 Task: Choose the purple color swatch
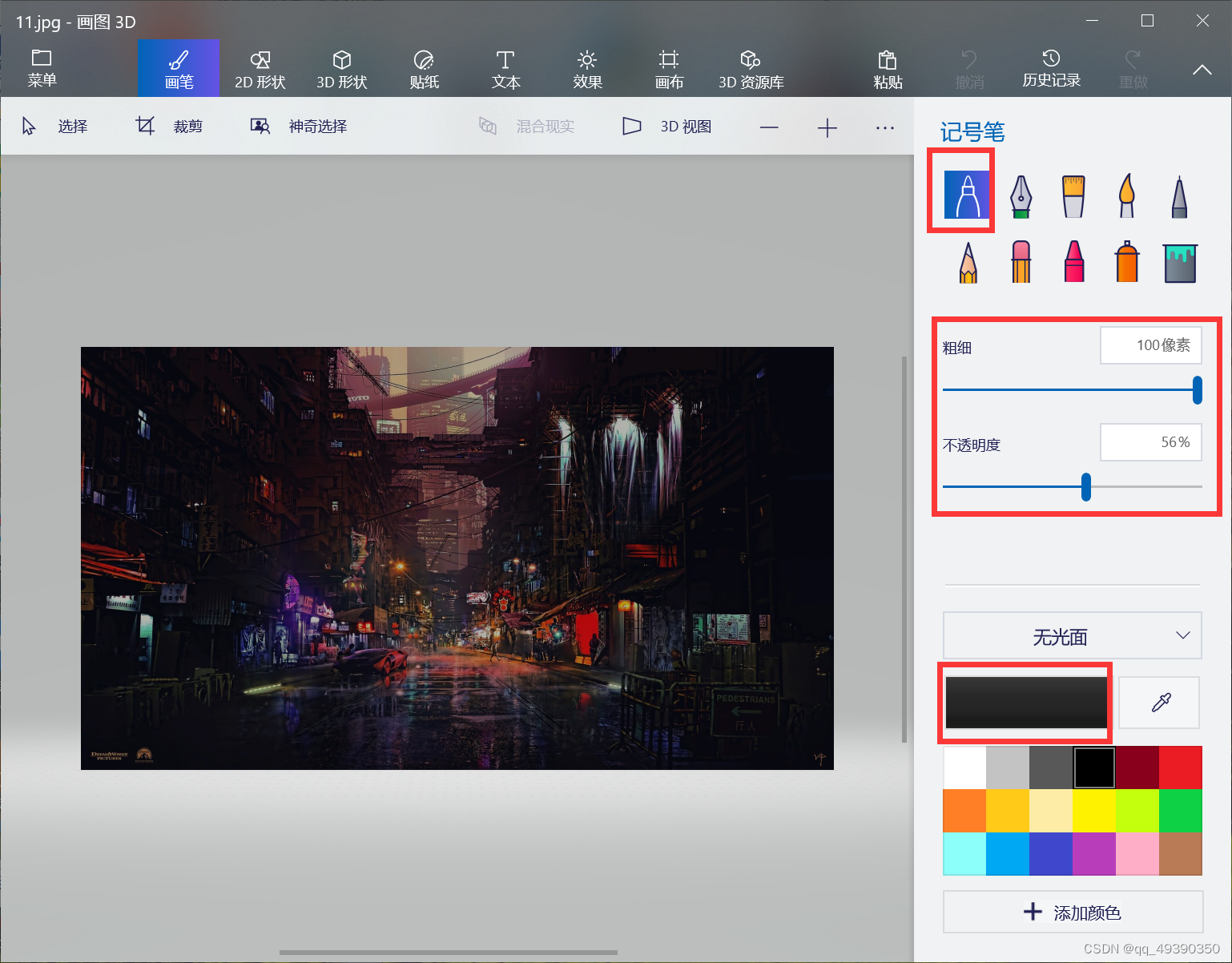click(1094, 854)
